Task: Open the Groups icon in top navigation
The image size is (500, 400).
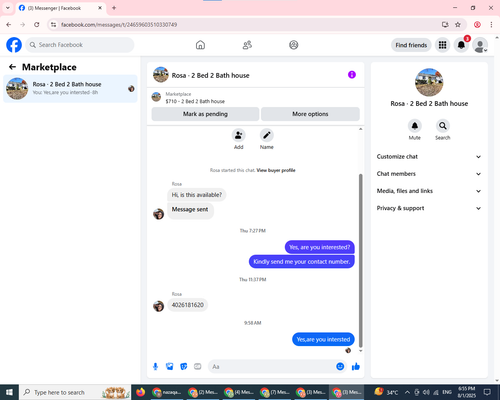Action: 294,45
